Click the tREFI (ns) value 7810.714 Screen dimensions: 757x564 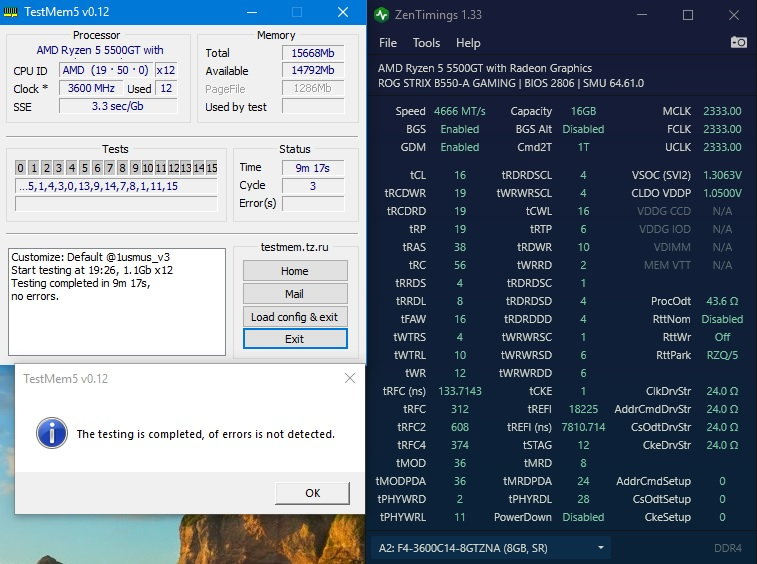coord(583,427)
